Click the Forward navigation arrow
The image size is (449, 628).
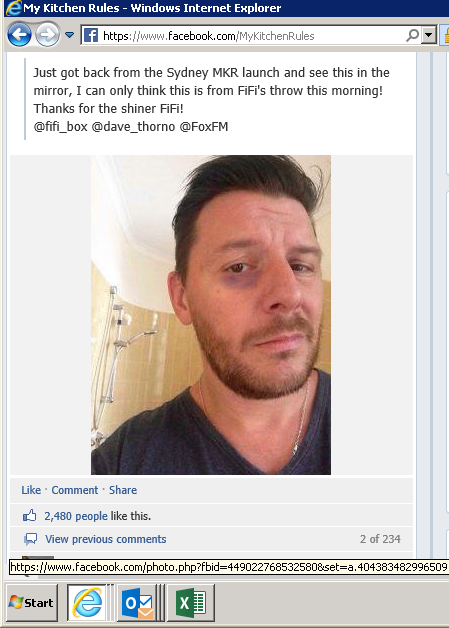coord(48,35)
